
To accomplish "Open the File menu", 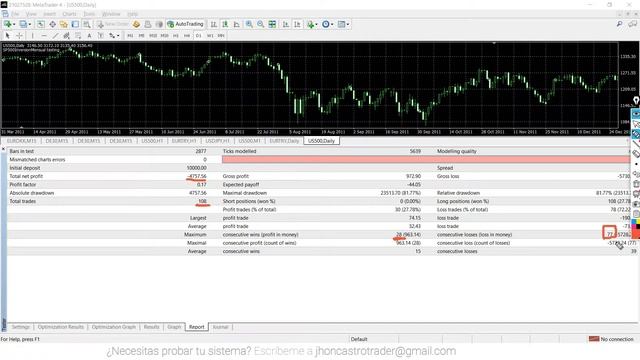I will (x=15, y=14).
